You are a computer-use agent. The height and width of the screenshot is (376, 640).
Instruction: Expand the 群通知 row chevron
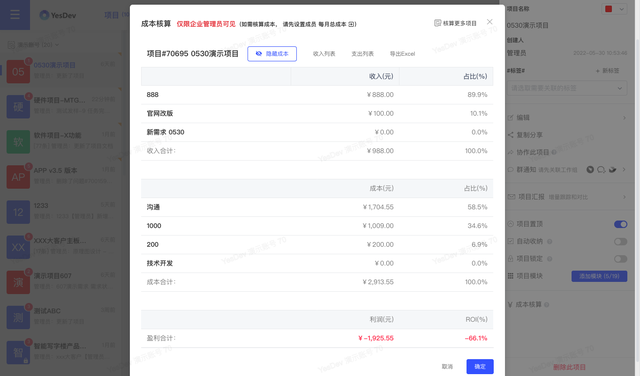624,169
